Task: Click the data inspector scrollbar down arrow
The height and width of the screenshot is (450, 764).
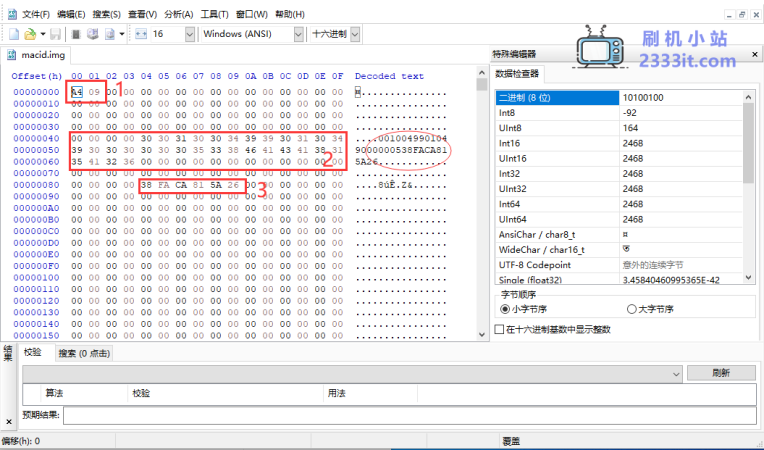Action: click(x=749, y=278)
